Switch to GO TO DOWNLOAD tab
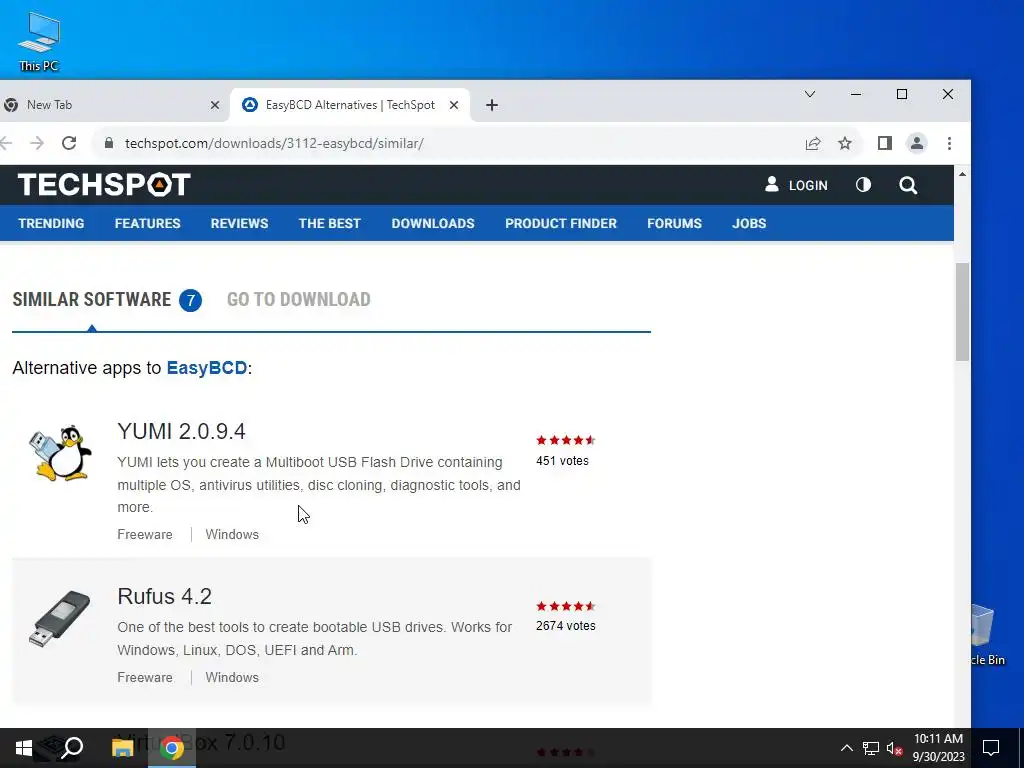Image resolution: width=1024 pixels, height=768 pixels. click(299, 300)
